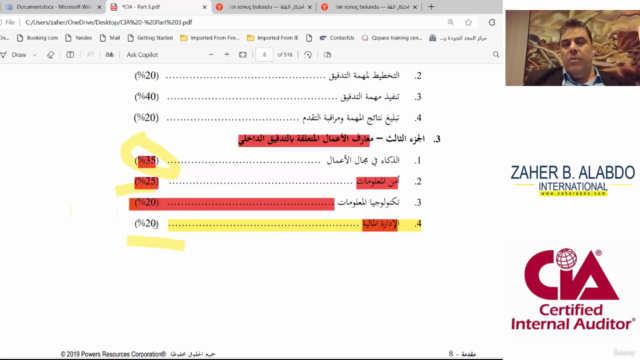Click the File label before the address

[10, 22]
